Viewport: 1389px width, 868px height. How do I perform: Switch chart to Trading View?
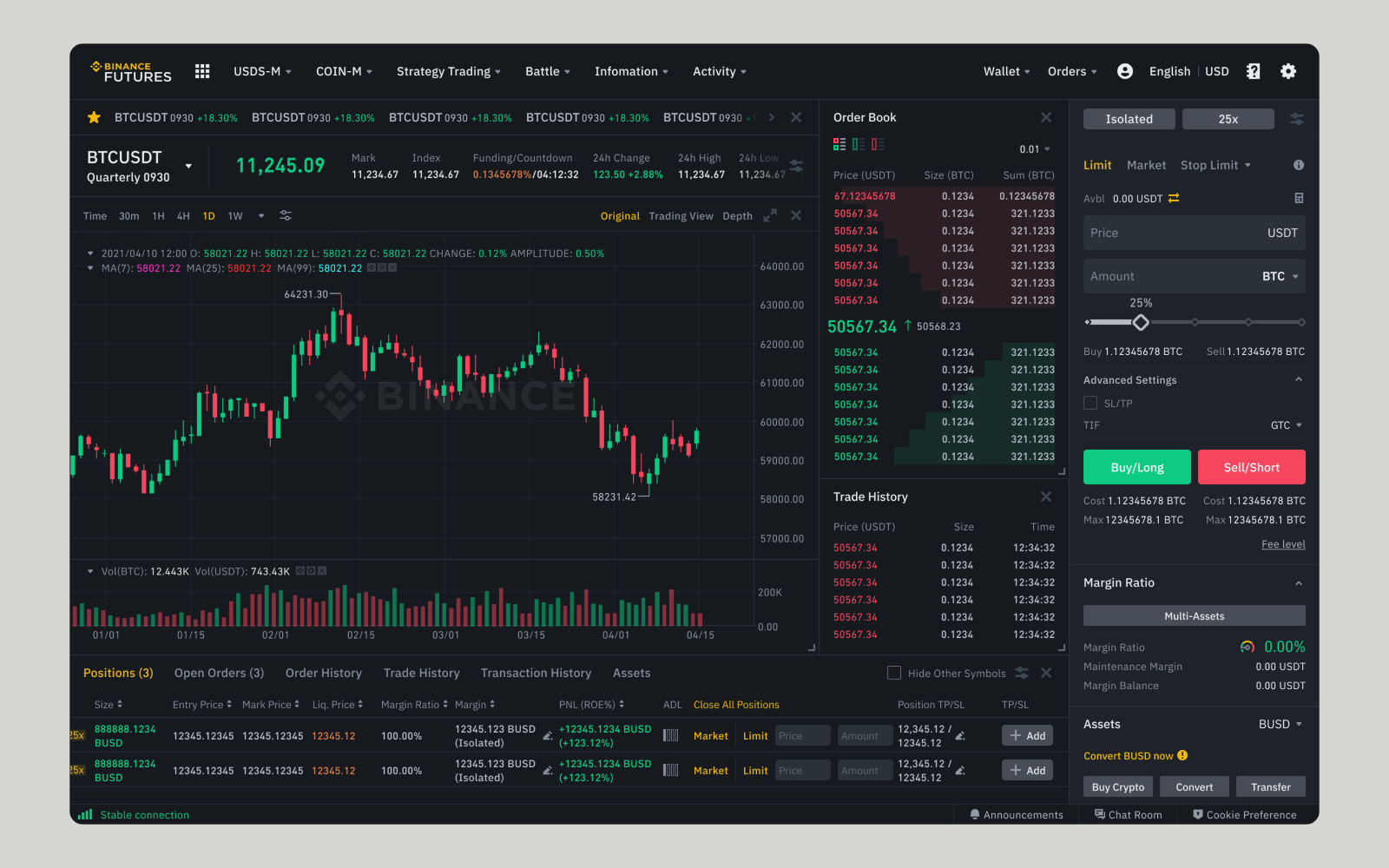click(681, 216)
